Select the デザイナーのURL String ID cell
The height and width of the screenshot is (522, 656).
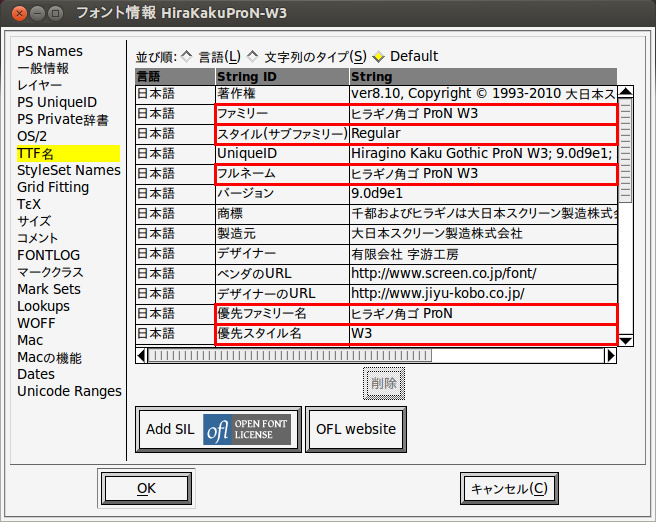pyautogui.click(x=282, y=294)
